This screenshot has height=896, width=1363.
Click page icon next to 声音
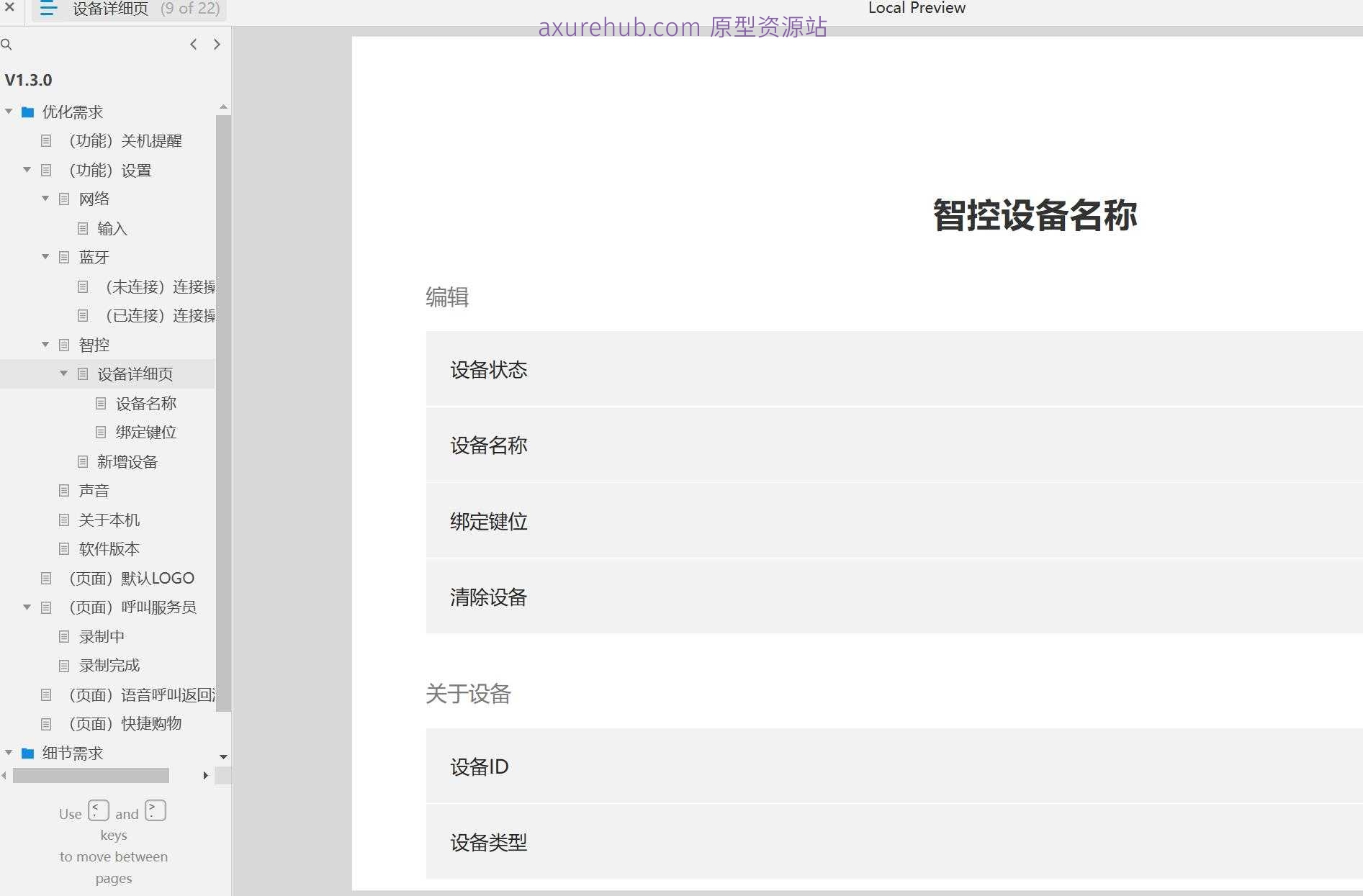pos(64,491)
